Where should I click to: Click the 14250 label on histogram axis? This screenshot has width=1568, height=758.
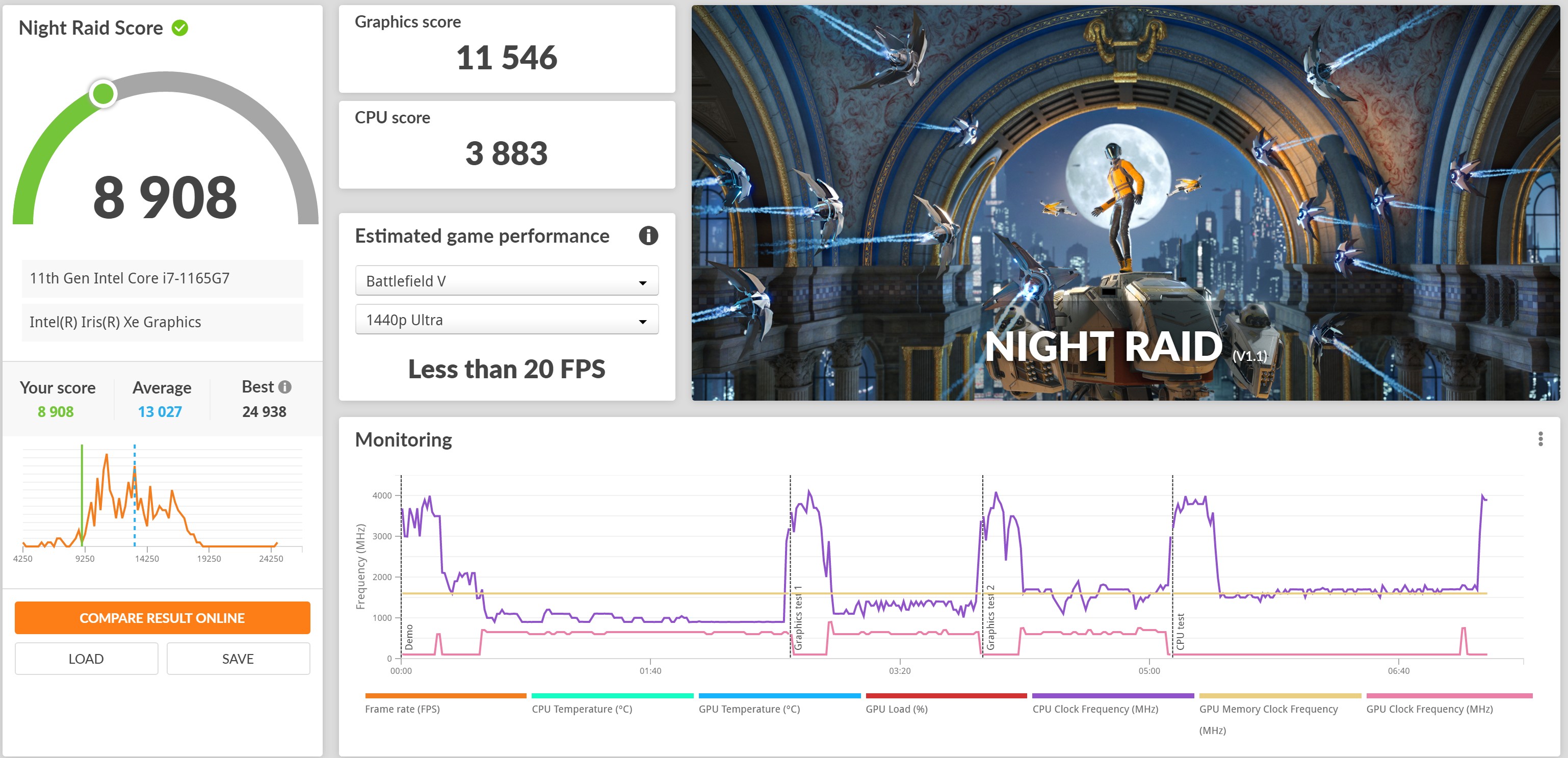pyautogui.click(x=147, y=558)
